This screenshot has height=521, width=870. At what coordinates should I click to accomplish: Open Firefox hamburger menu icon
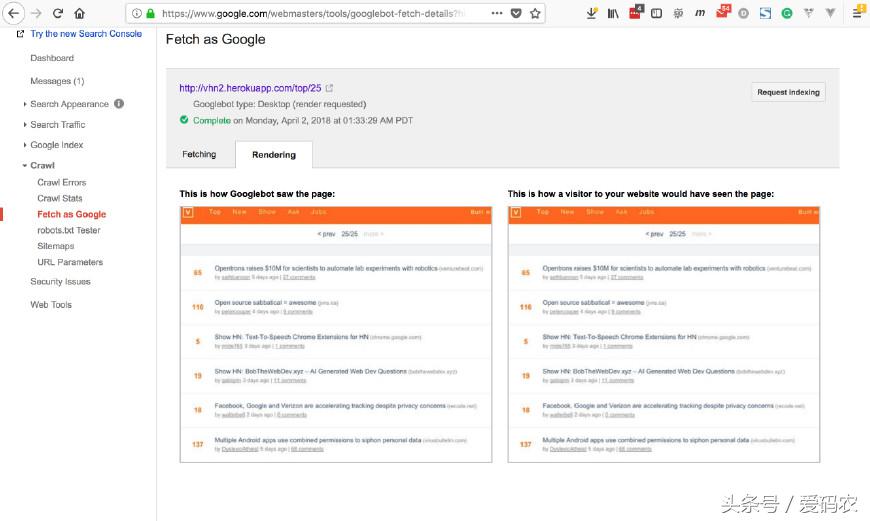(858, 13)
